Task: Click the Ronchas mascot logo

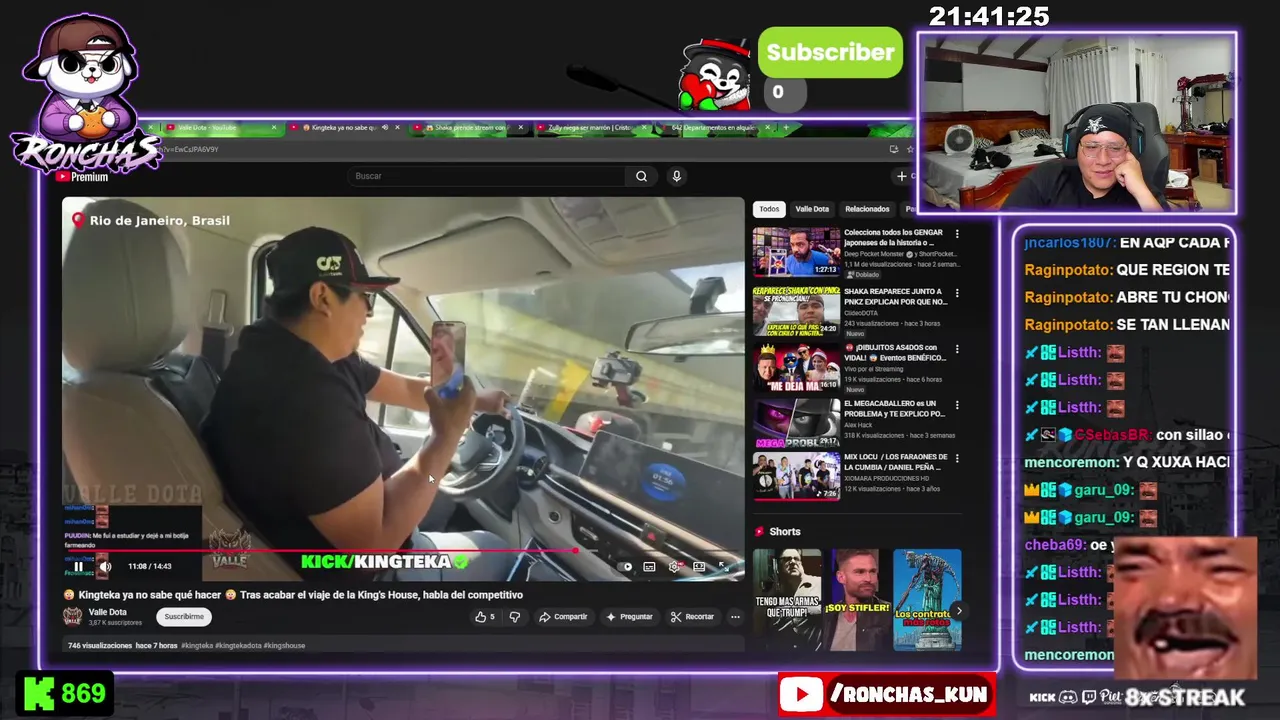Action: point(85,96)
